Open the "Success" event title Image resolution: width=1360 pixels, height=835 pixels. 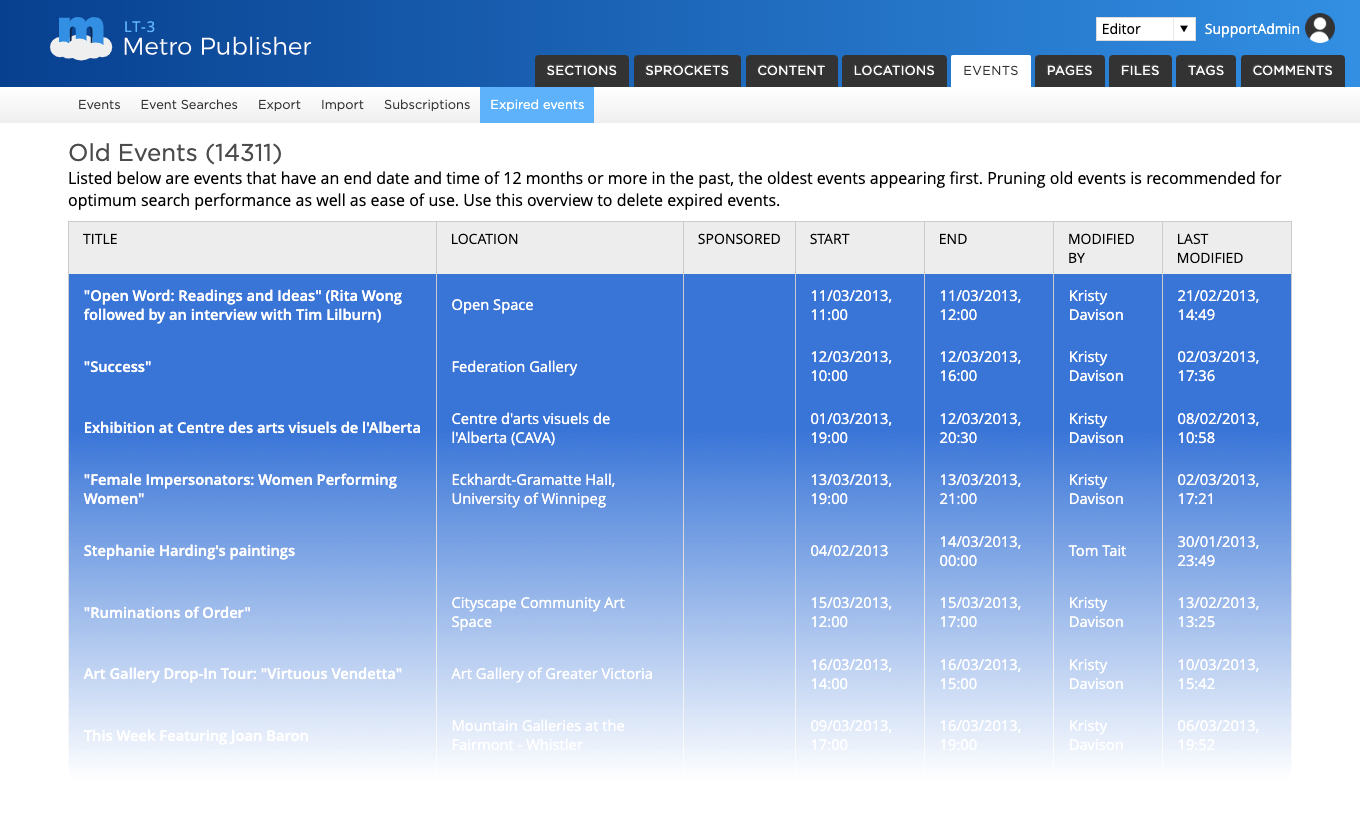tap(117, 367)
